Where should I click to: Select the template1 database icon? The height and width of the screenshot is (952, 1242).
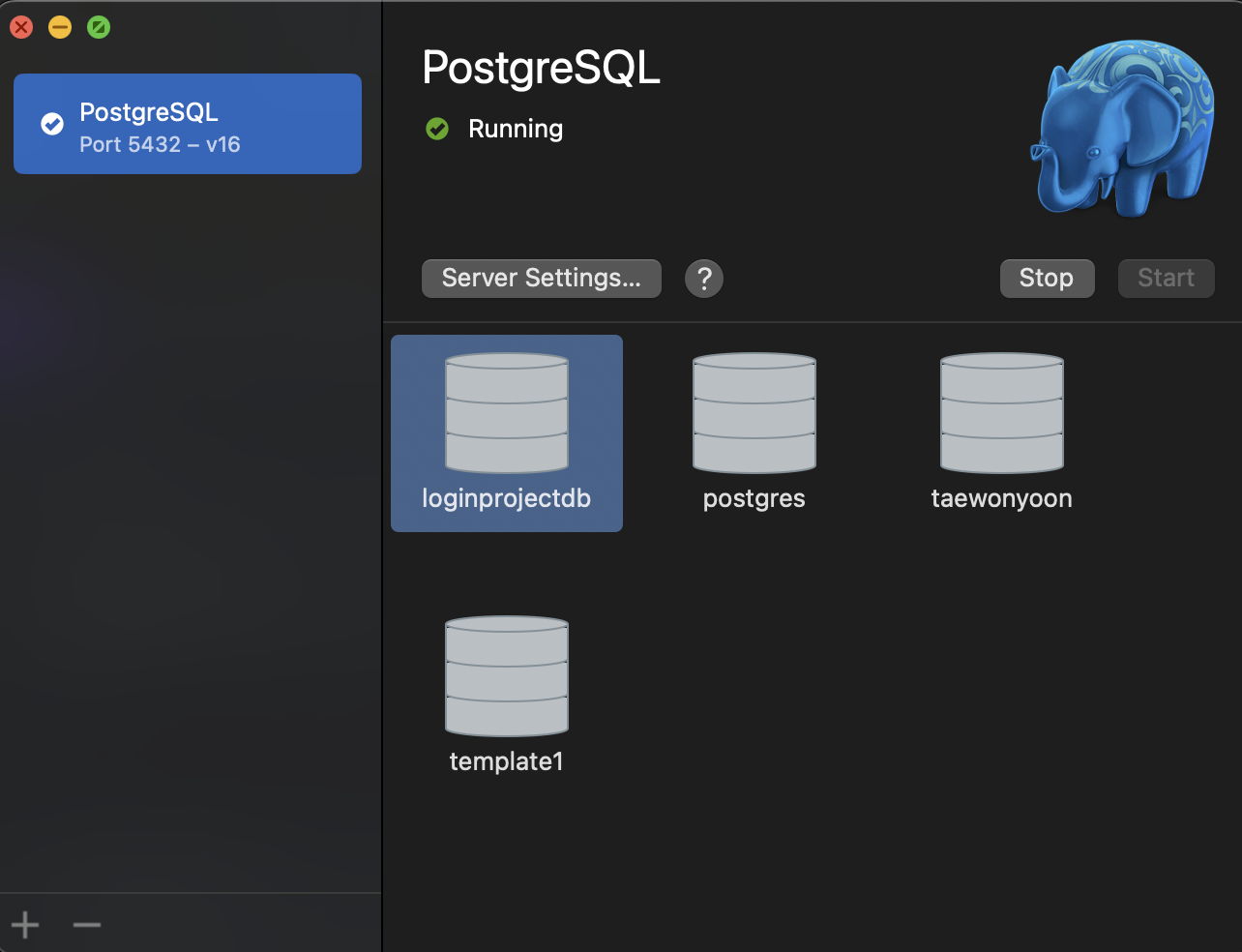[x=506, y=676]
